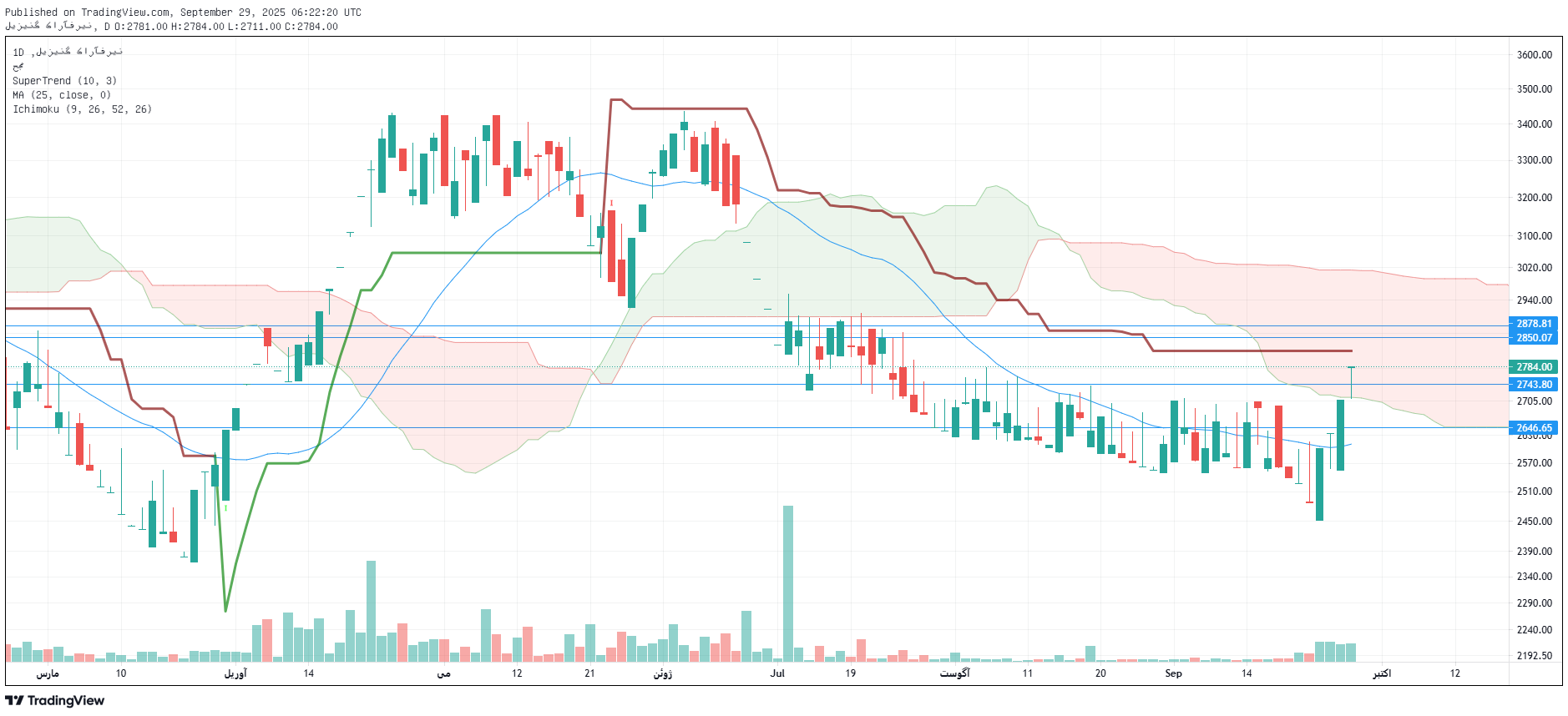Click the اکتبر label on time axis

(x=1382, y=673)
